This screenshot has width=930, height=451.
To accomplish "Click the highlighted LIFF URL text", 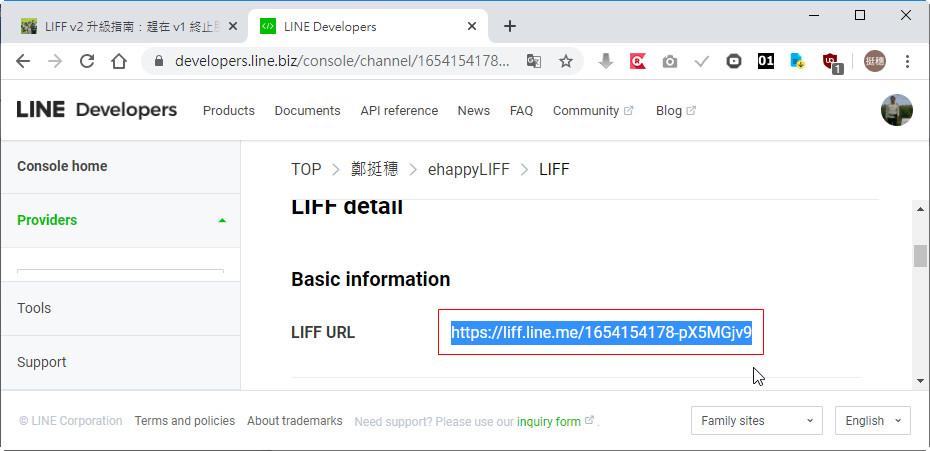I will pyautogui.click(x=601, y=332).
